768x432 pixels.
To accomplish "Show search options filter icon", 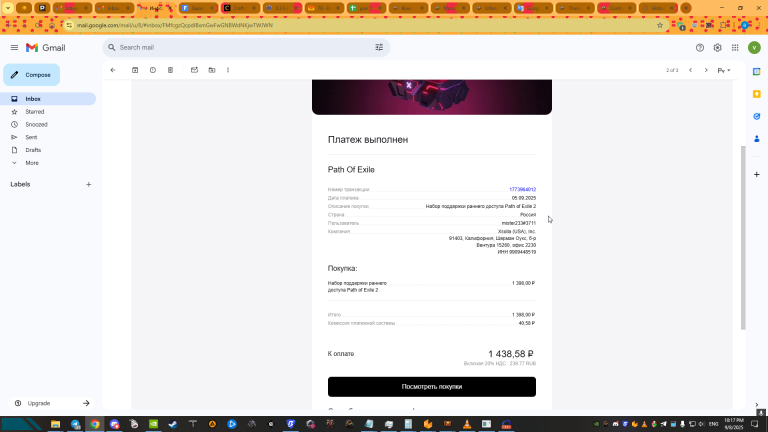I will click(379, 48).
